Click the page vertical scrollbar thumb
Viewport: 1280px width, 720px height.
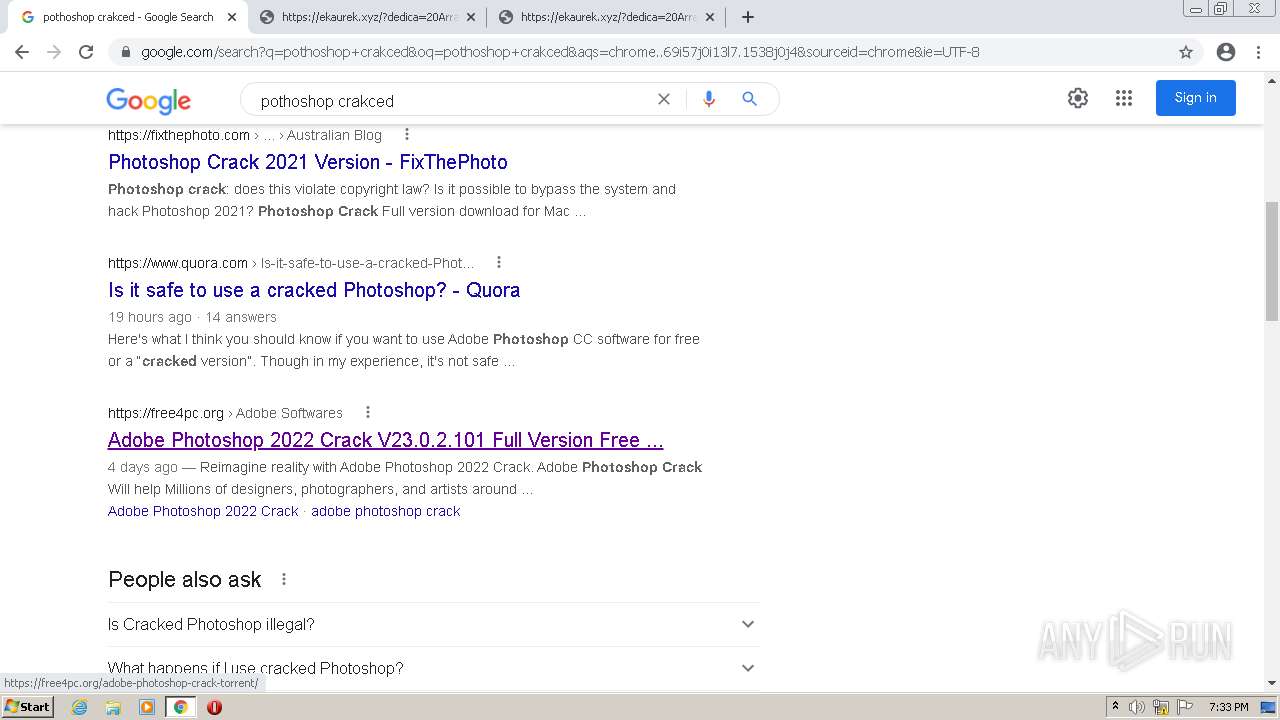pos(1271,260)
